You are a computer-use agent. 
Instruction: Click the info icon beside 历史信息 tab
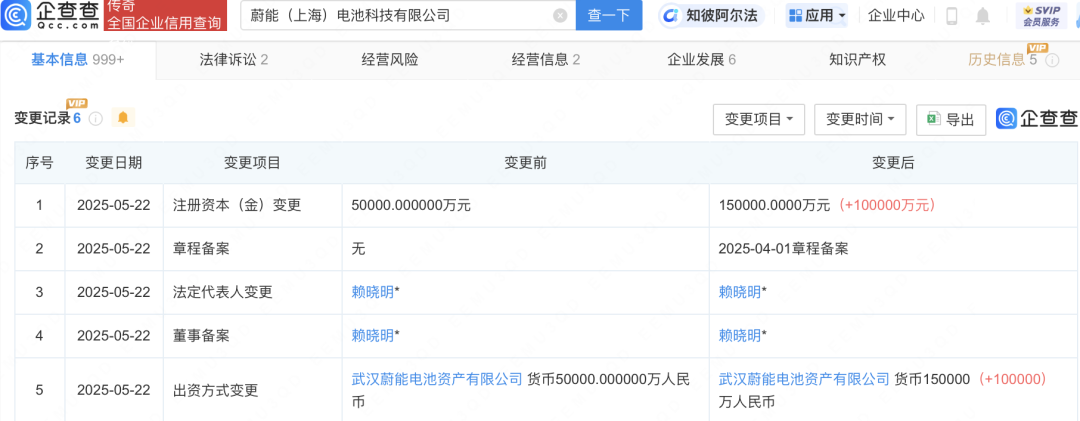1052,60
